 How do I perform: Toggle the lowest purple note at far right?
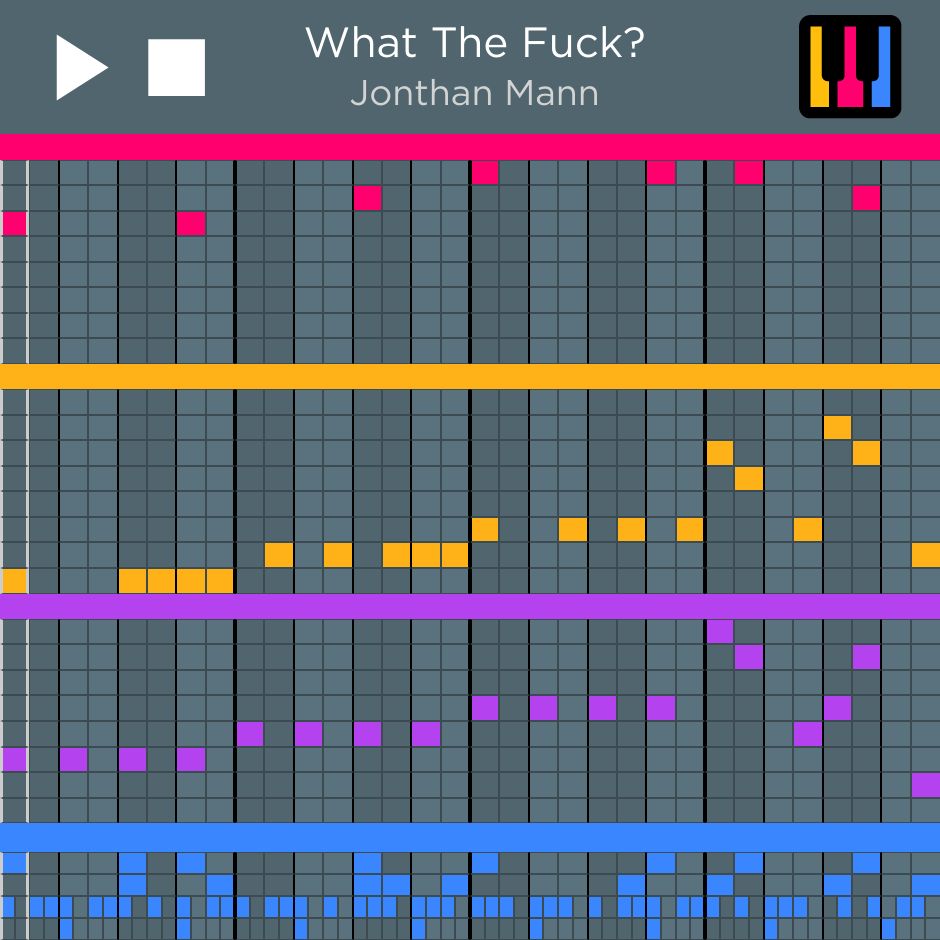pos(926,785)
